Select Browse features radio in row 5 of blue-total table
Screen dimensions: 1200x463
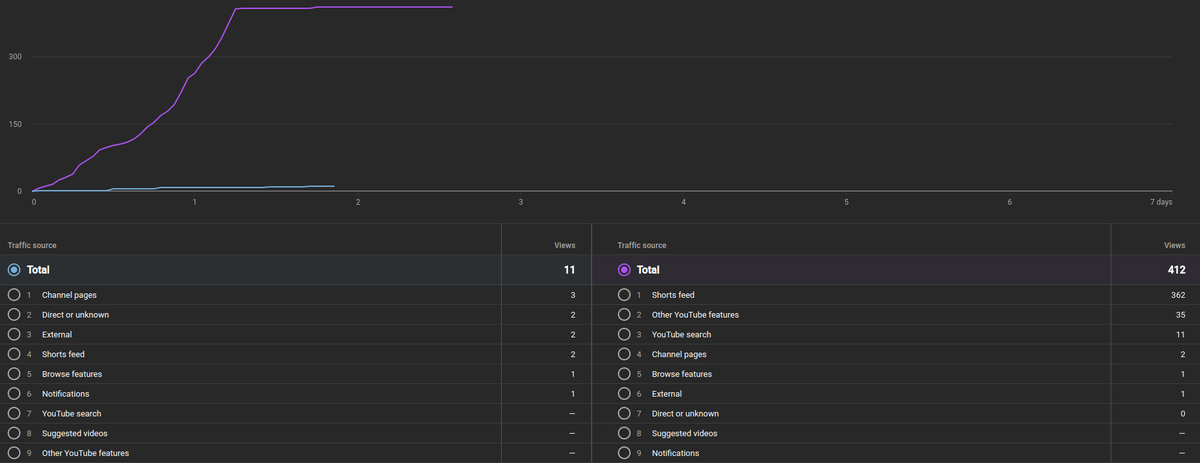pyautogui.click(x=14, y=374)
